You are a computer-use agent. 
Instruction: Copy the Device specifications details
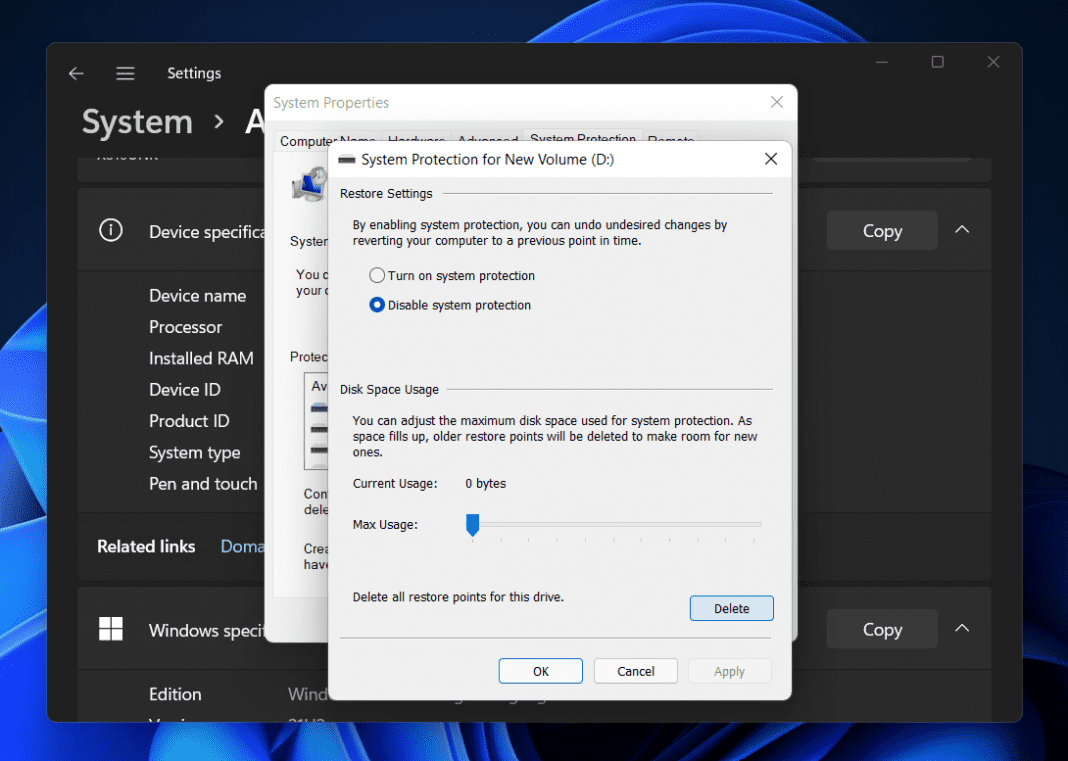[x=881, y=230]
